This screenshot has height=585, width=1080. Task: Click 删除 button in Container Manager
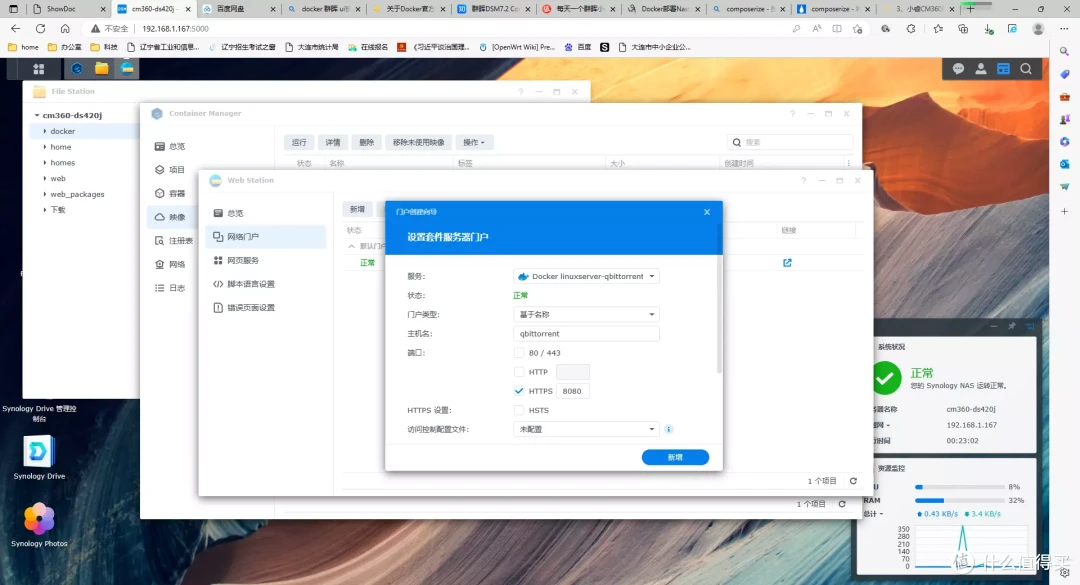366,143
